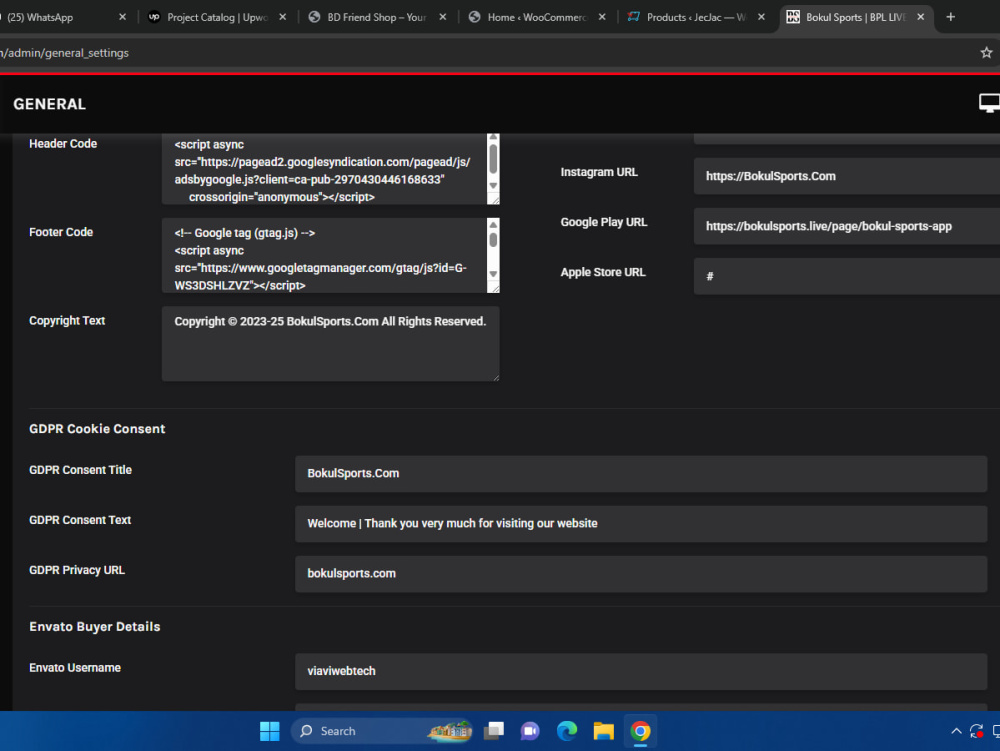Viewport: 1000px width, 751px height.
Task: Open Microsoft Edge from taskbar
Action: tap(566, 731)
